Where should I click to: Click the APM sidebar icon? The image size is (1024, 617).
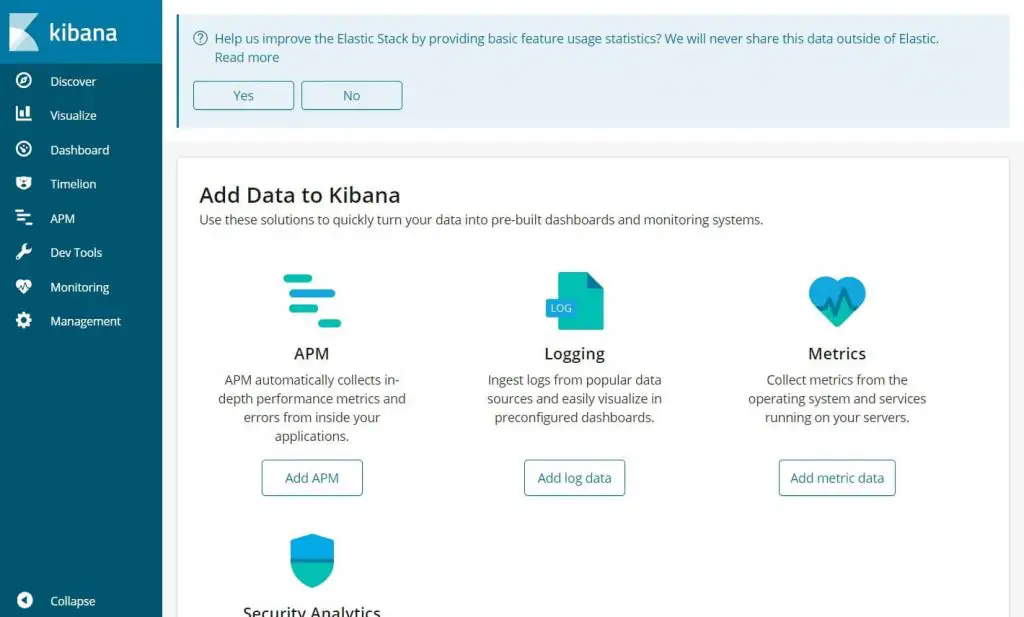pyautogui.click(x=24, y=217)
